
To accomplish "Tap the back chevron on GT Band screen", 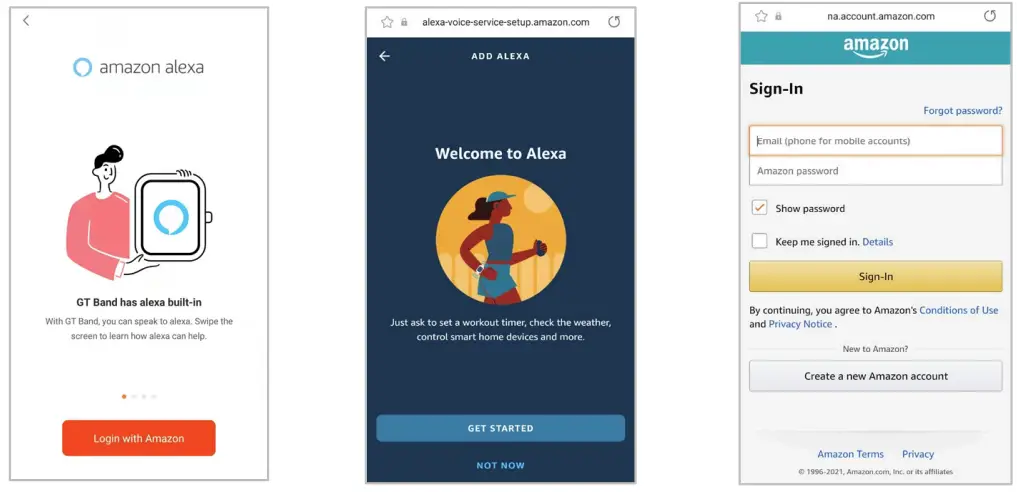I will pyautogui.click(x=26, y=21).
